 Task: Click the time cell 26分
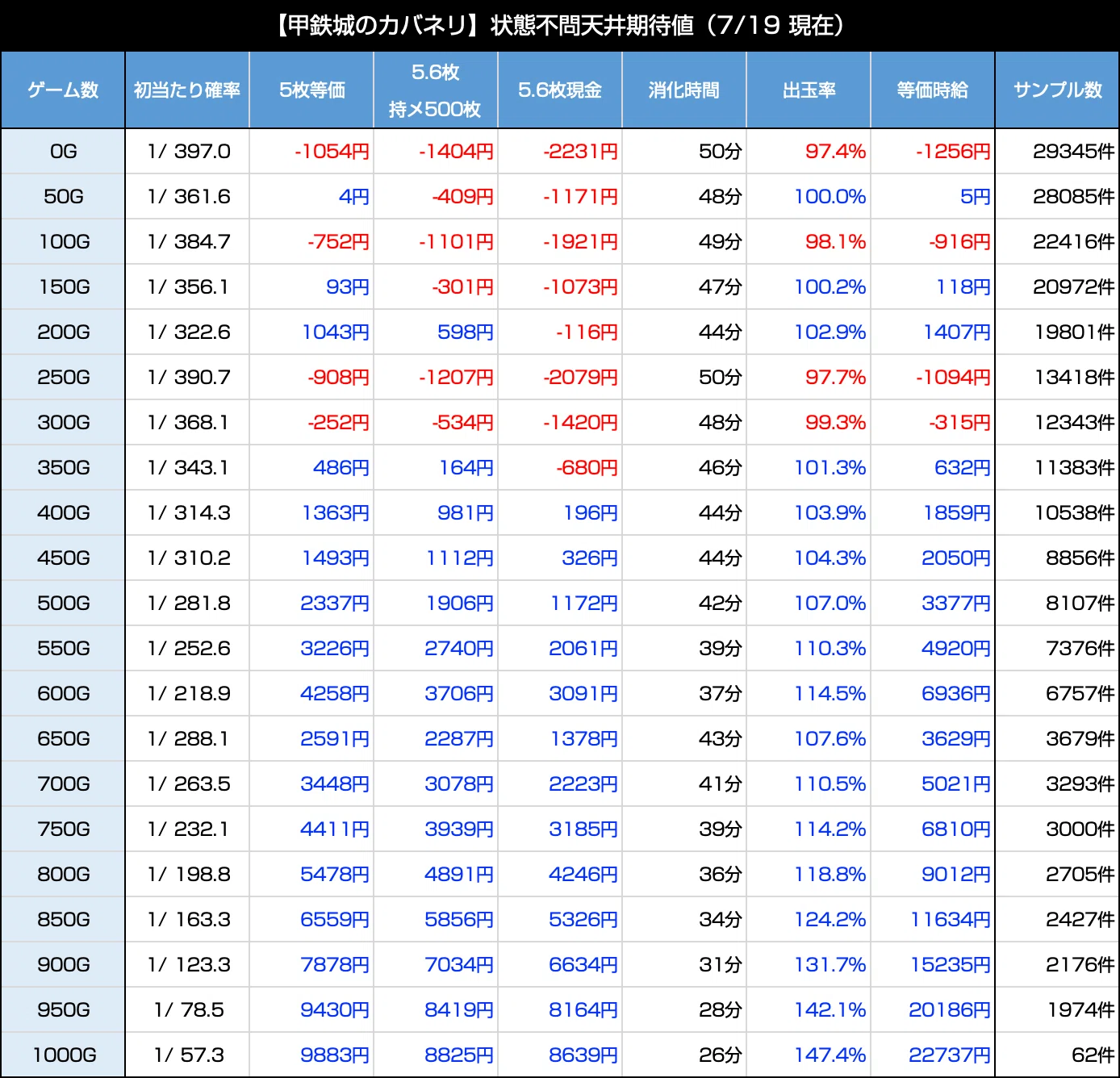tap(721, 1055)
